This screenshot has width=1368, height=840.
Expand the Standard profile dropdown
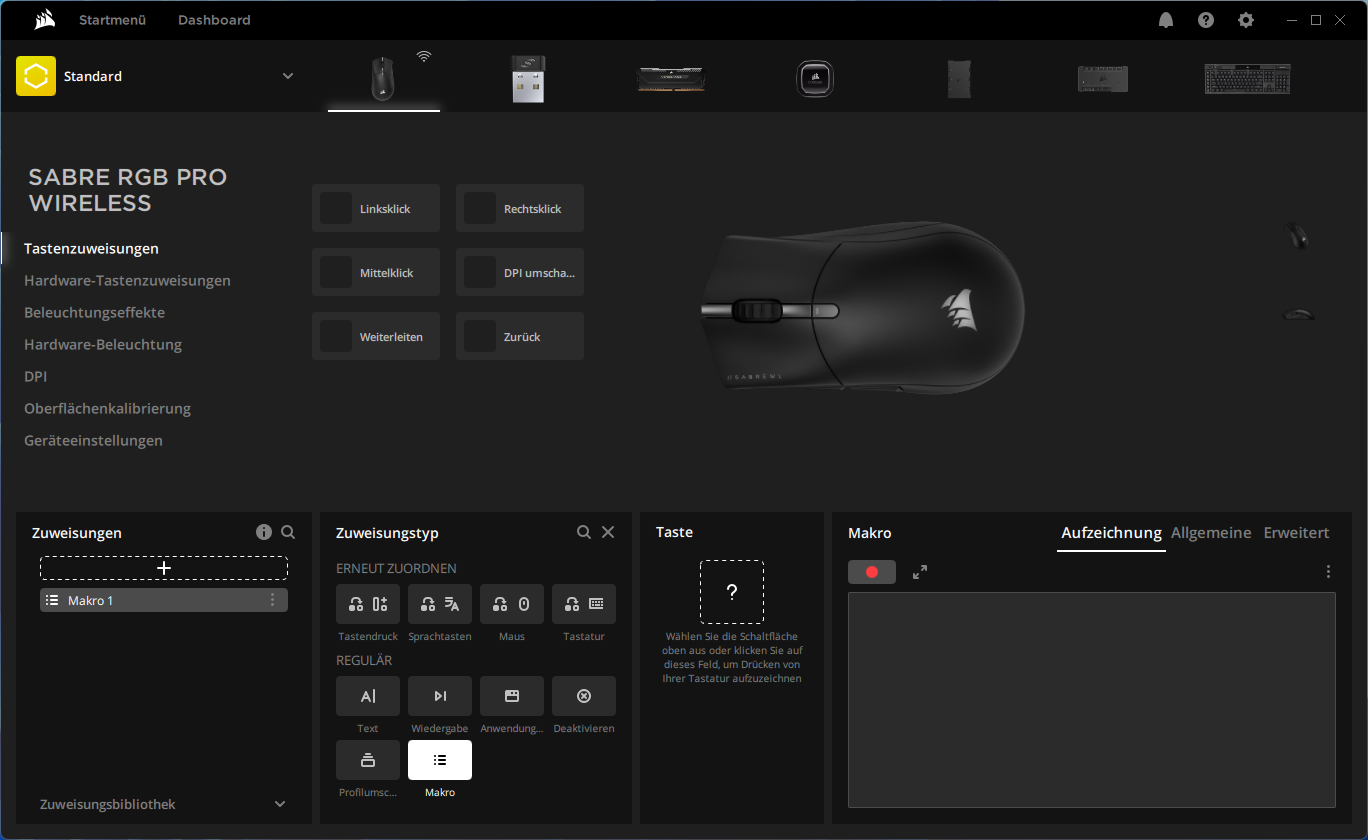(288, 76)
